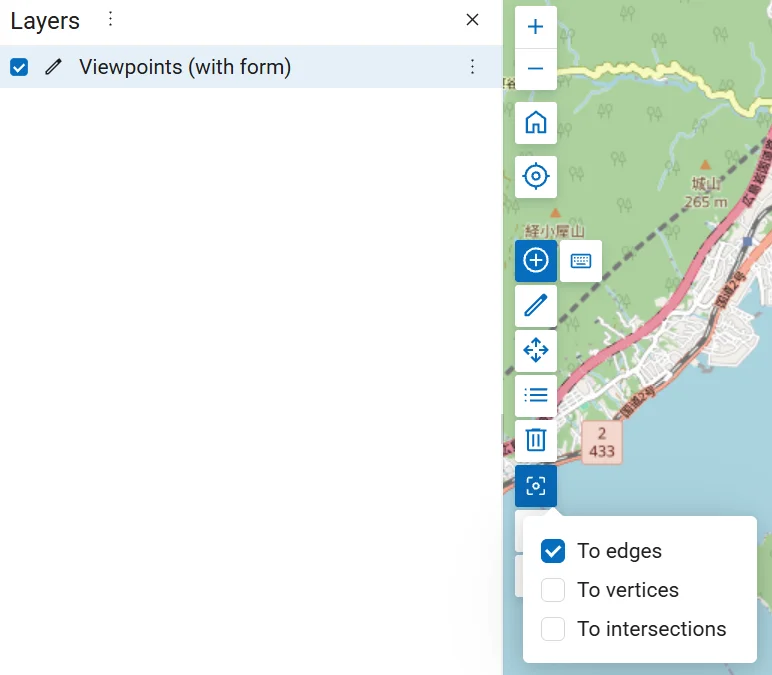The height and width of the screenshot is (675, 772).
Task: Activate the locate-me geolocation button
Action: point(536,176)
